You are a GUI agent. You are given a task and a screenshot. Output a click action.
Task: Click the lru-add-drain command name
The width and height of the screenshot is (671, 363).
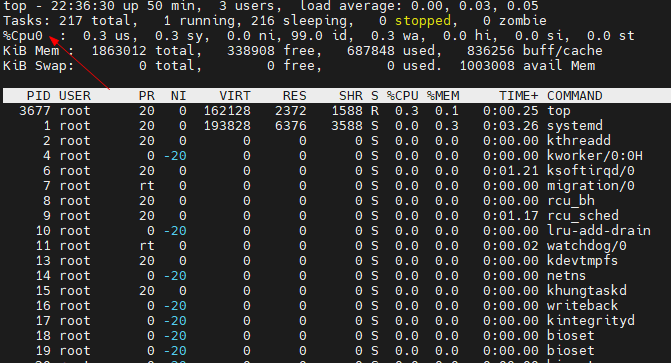coord(599,230)
